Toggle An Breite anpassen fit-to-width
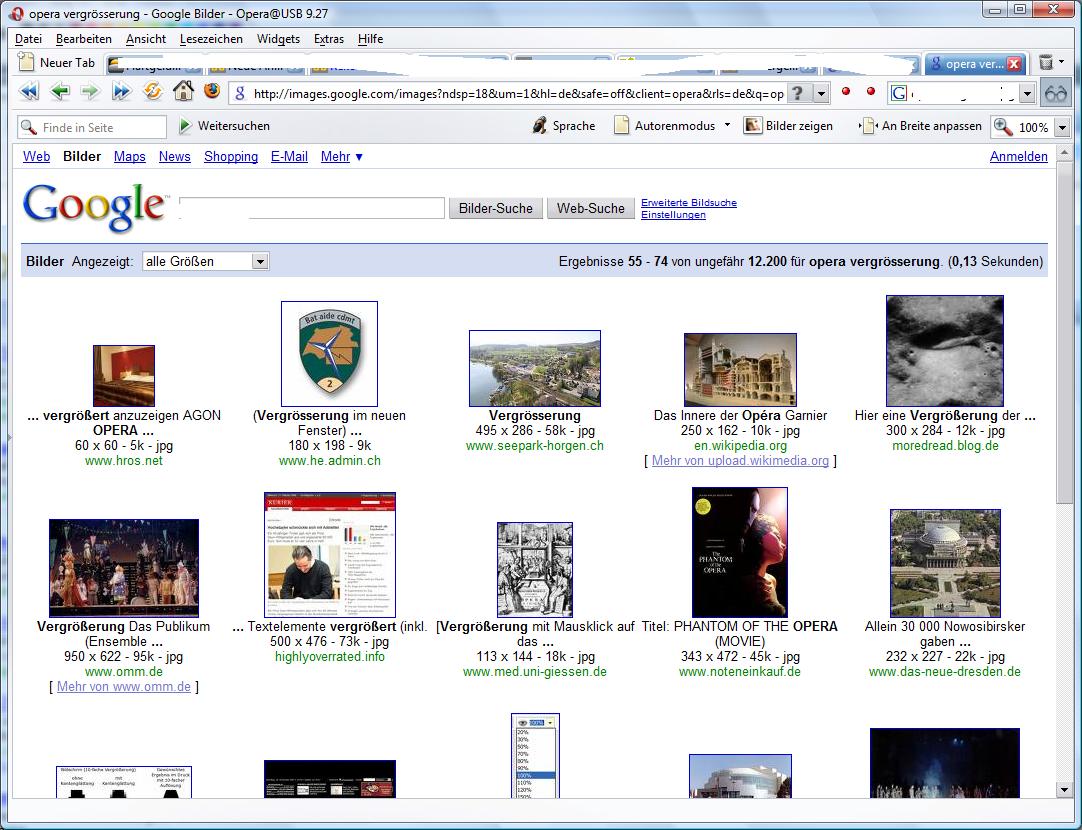The image size is (1082, 830). click(x=921, y=126)
